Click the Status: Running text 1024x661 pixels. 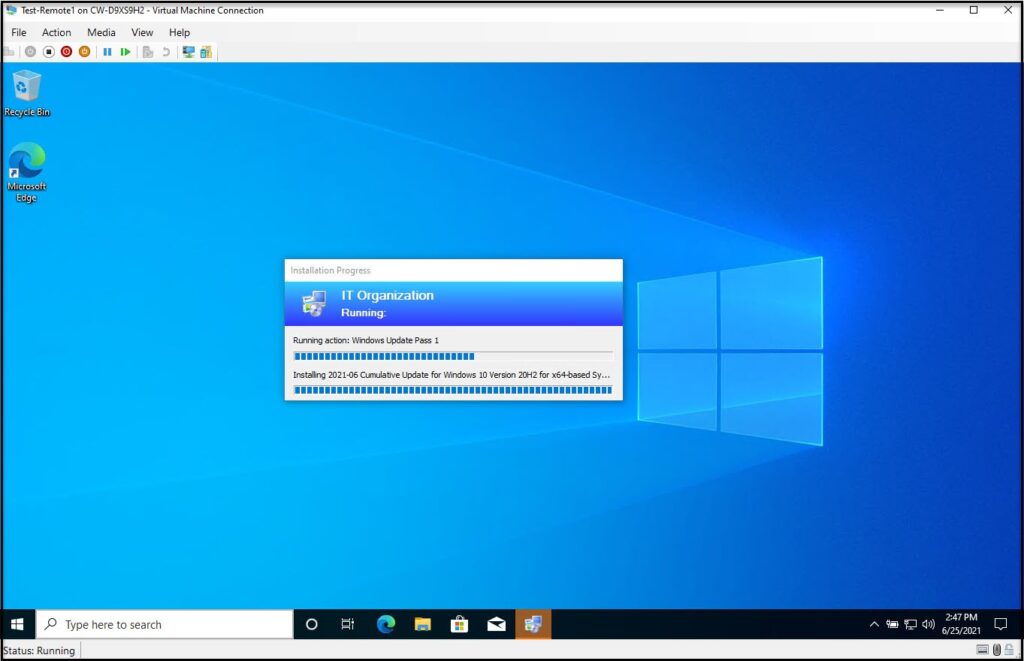click(39, 651)
